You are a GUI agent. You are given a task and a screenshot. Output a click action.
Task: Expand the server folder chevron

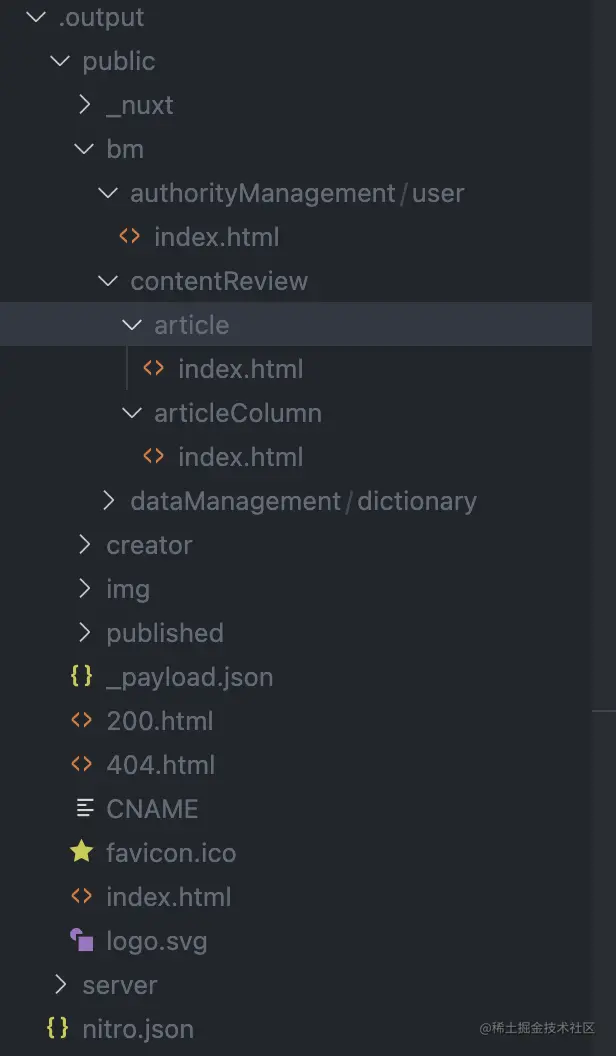[x=61, y=984]
